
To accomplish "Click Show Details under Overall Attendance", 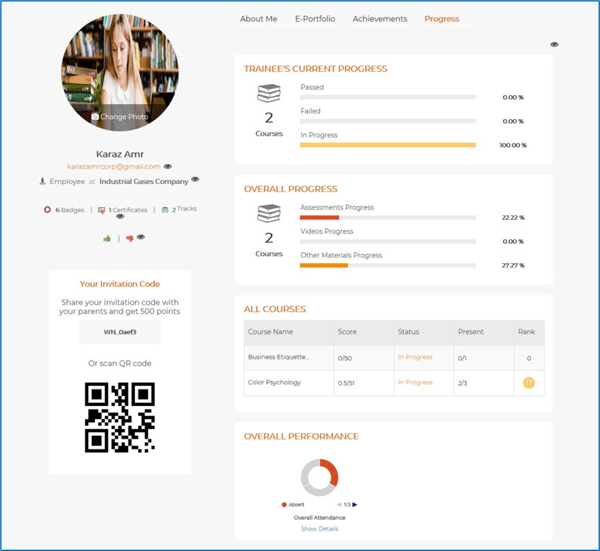I will tap(320, 529).
